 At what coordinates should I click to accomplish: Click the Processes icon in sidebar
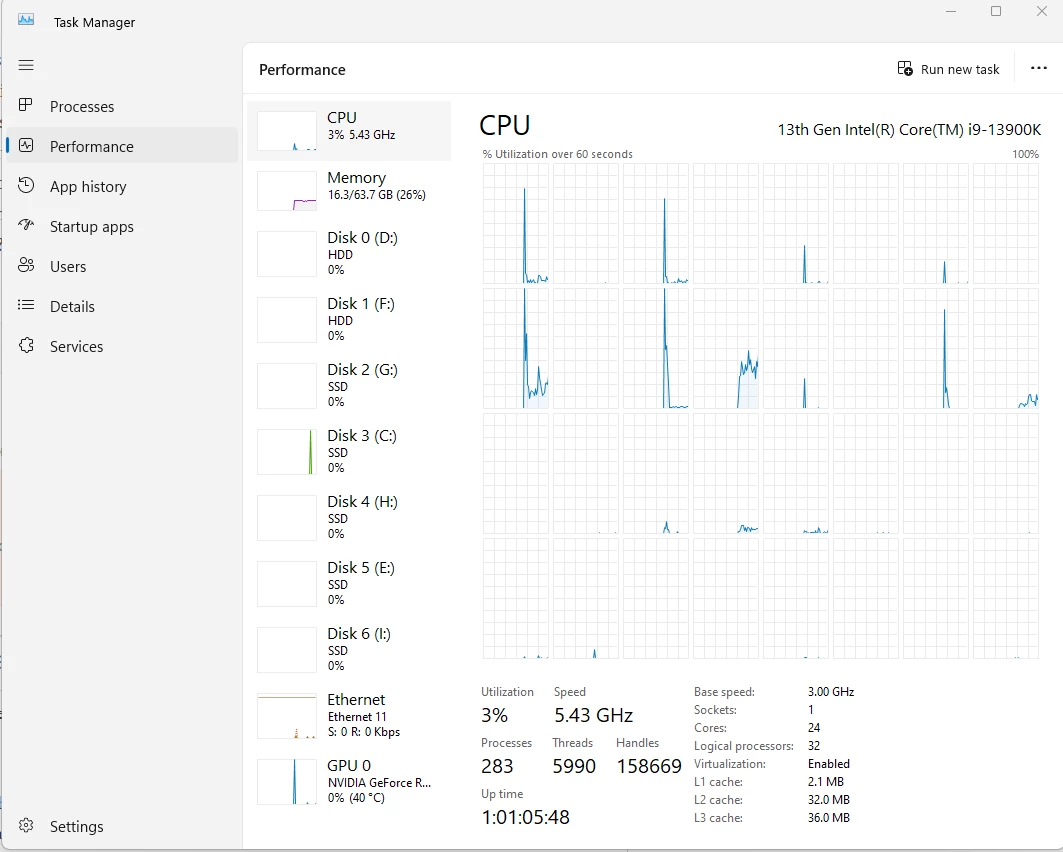tap(26, 105)
